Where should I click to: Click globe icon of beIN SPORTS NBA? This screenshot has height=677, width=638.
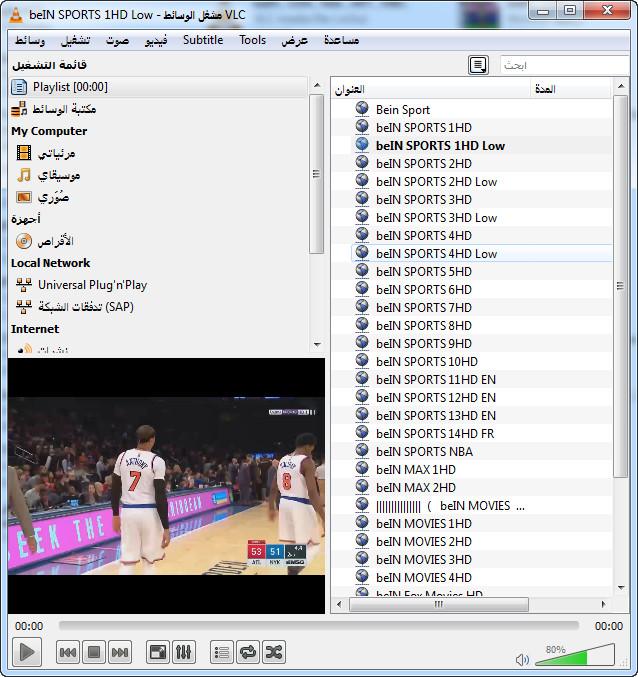tap(362, 451)
